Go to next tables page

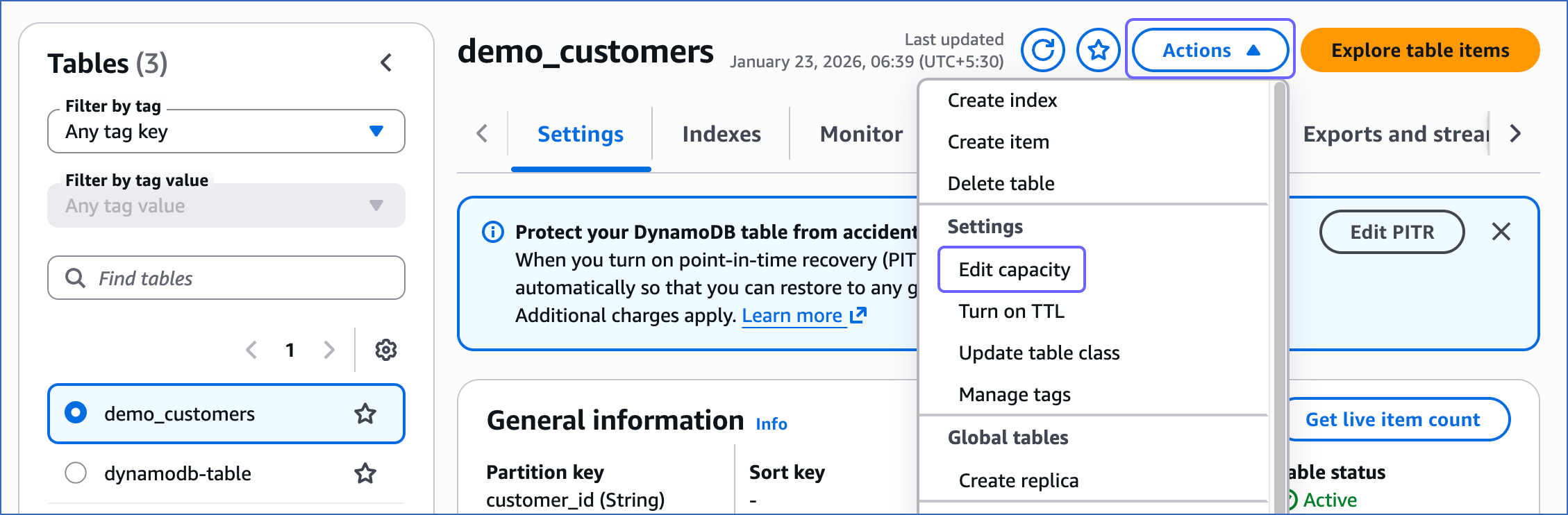point(329,350)
